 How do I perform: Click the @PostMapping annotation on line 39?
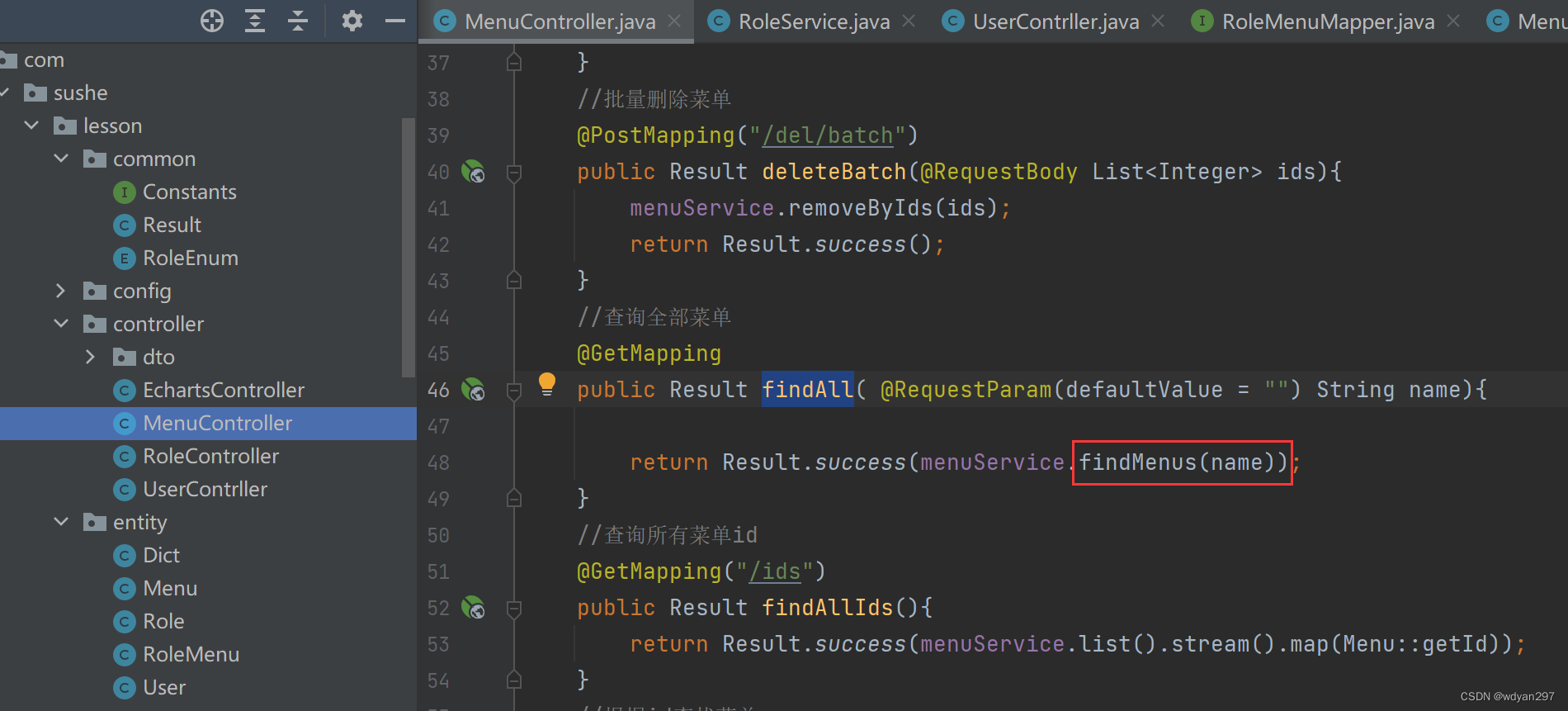[656, 135]
